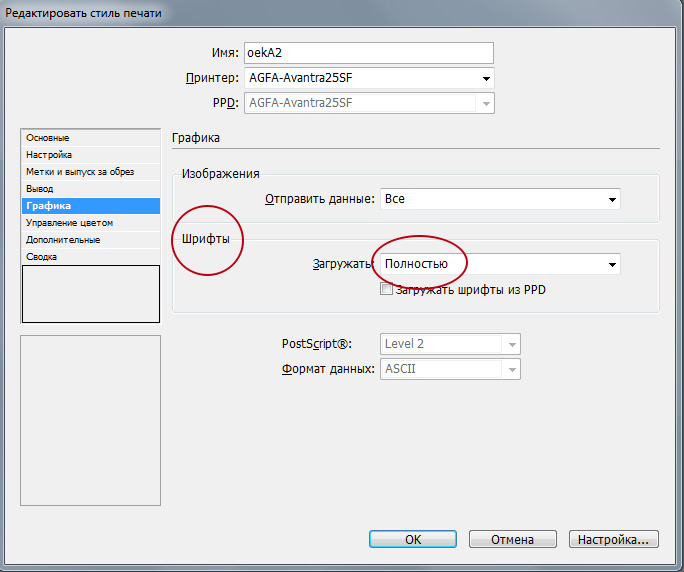This screenshot has height=572, width=684.
Task: Click the Изображения group label
Action: [x=220, y=174]
